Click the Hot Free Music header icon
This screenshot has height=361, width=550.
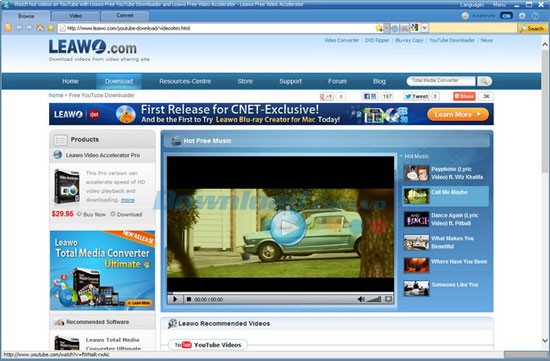click(175, 141)
